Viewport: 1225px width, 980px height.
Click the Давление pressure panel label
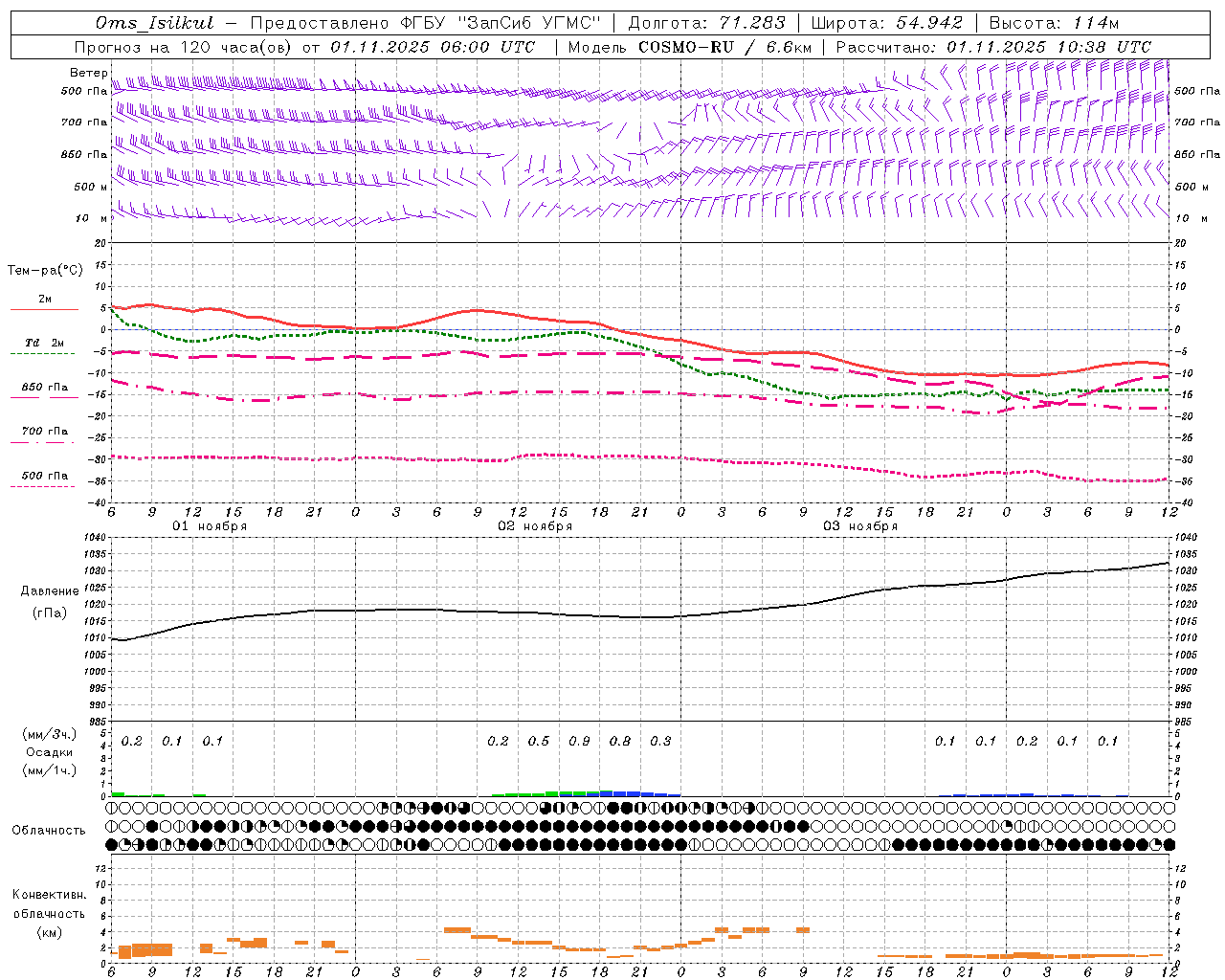(x=50, y=591)
